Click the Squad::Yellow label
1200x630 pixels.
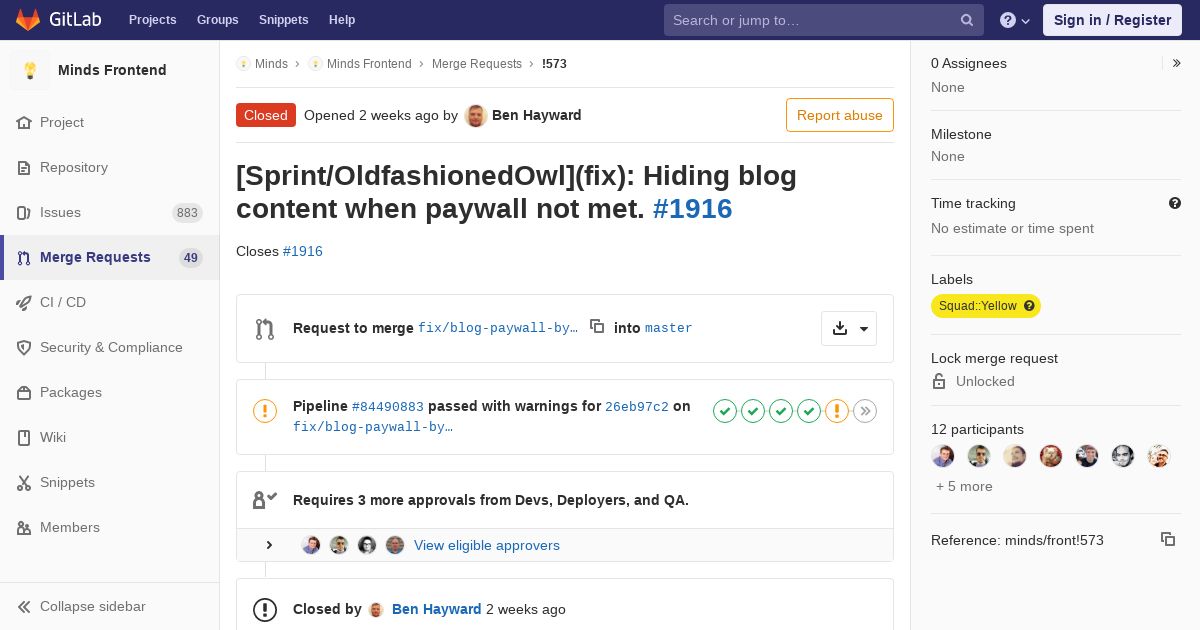tap(978, 306)
